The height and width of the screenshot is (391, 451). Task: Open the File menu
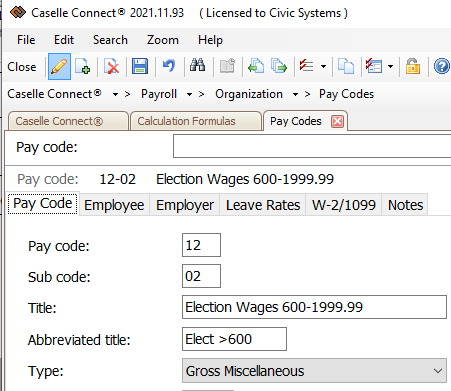26,40
